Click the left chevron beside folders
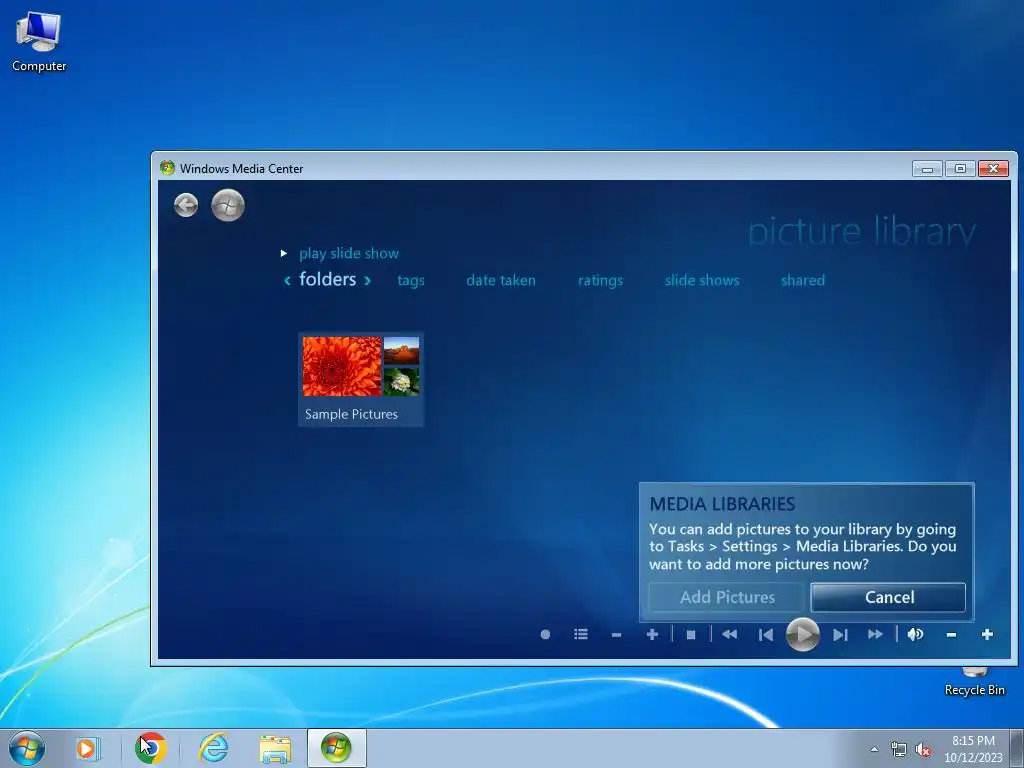This screenshot has height=768, width=1024. point(287,280)
